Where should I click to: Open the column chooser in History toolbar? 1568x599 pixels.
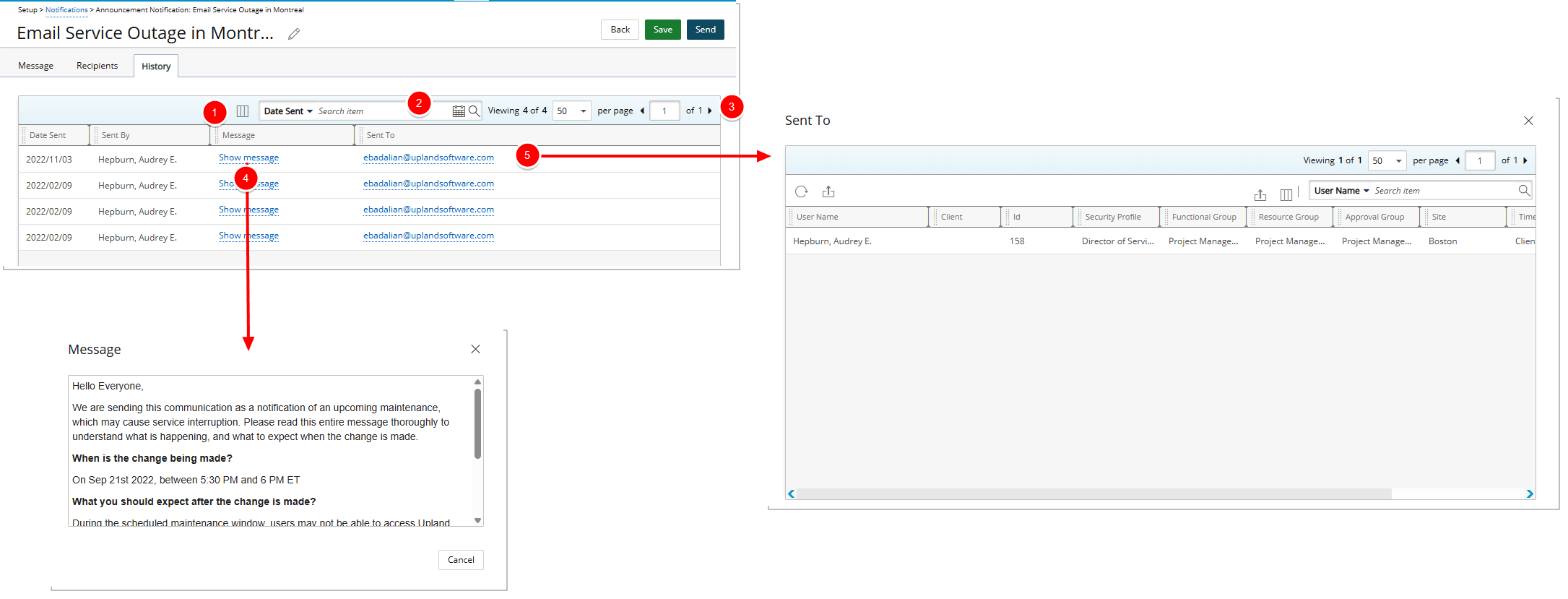[243, 111]
